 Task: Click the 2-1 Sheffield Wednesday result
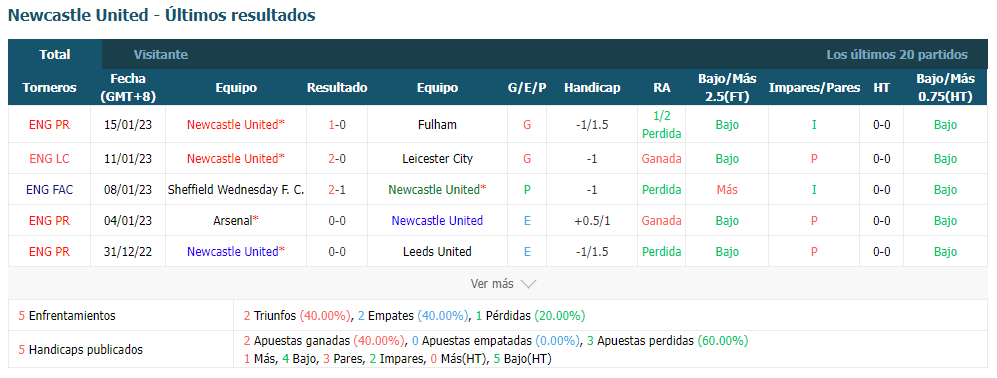[x=337, y=190]
